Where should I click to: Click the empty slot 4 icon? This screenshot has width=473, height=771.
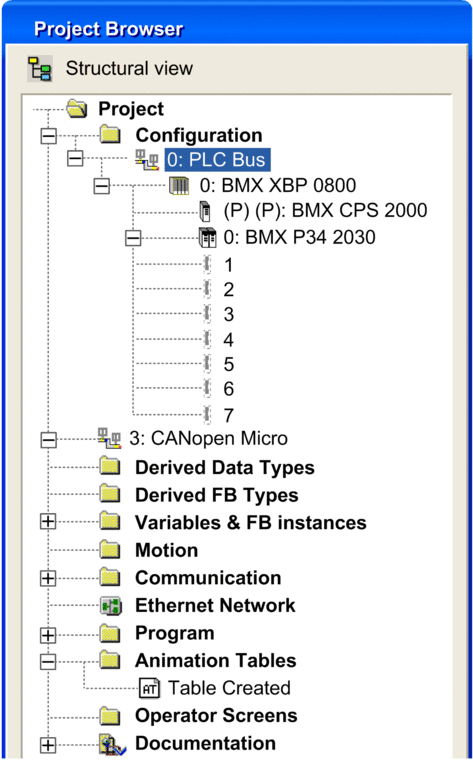point(207,339)
